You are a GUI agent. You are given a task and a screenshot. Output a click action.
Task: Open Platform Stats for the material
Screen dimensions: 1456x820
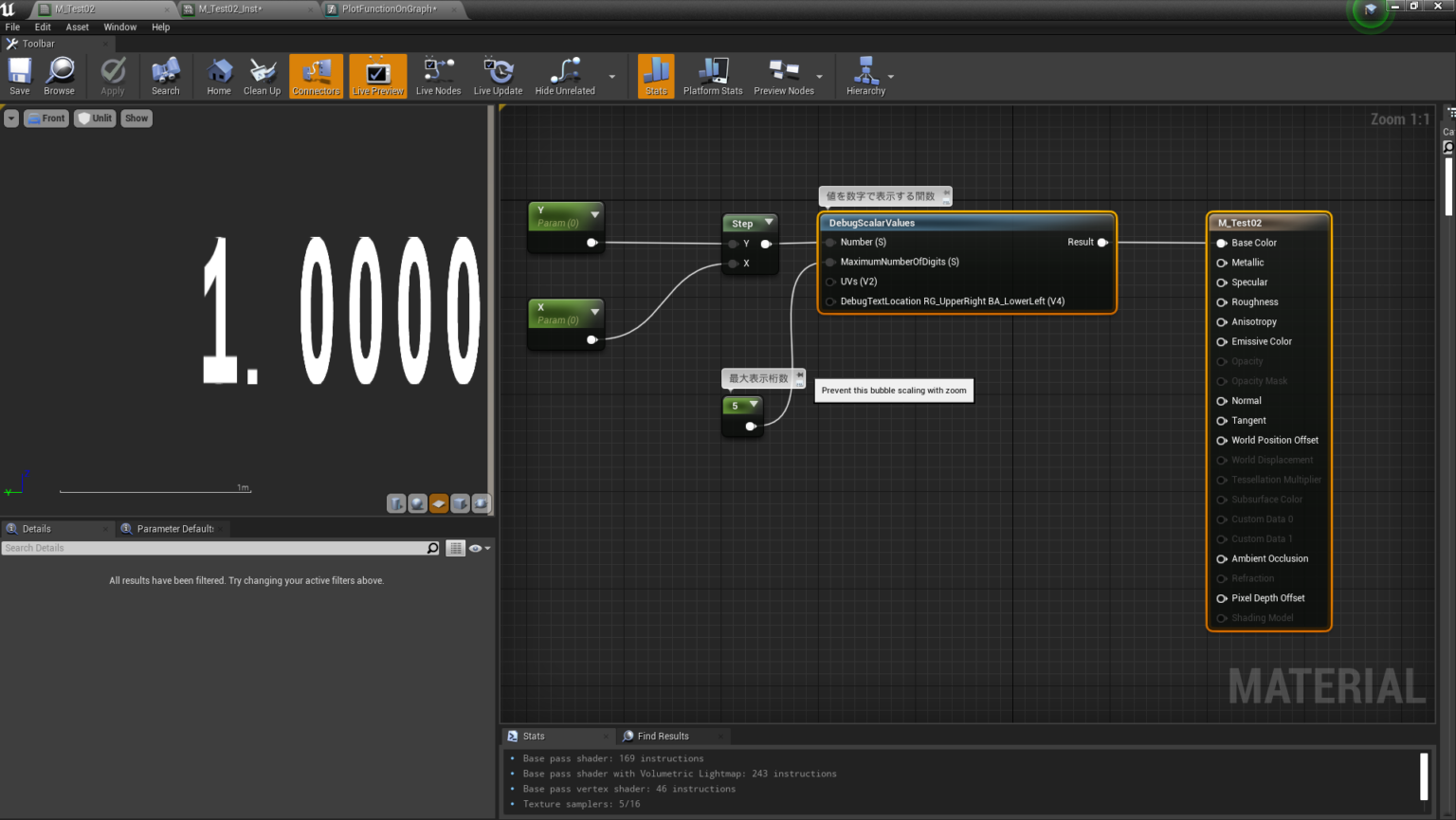(712, 76)
